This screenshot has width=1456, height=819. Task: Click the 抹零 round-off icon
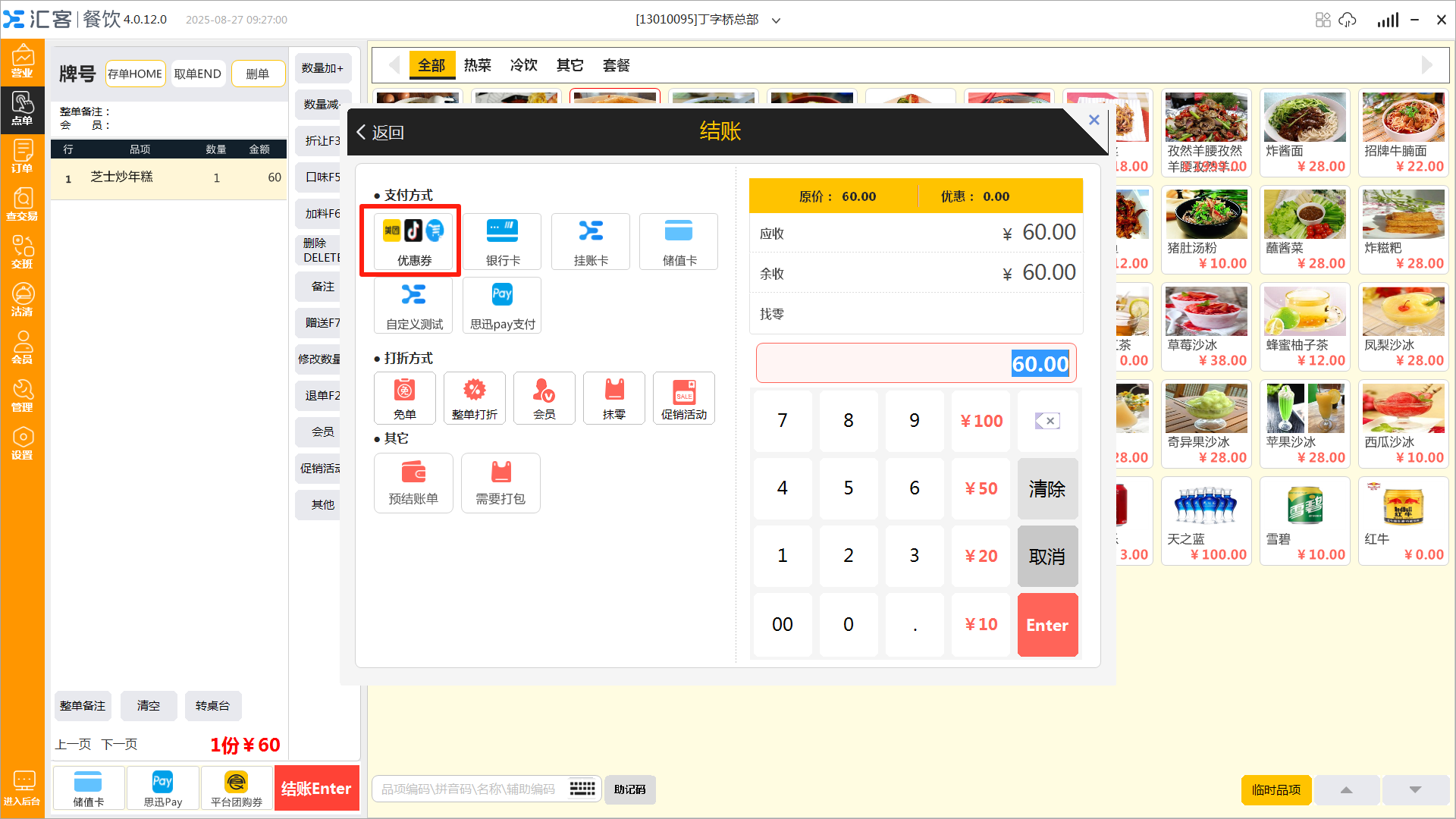click(614, 398)
